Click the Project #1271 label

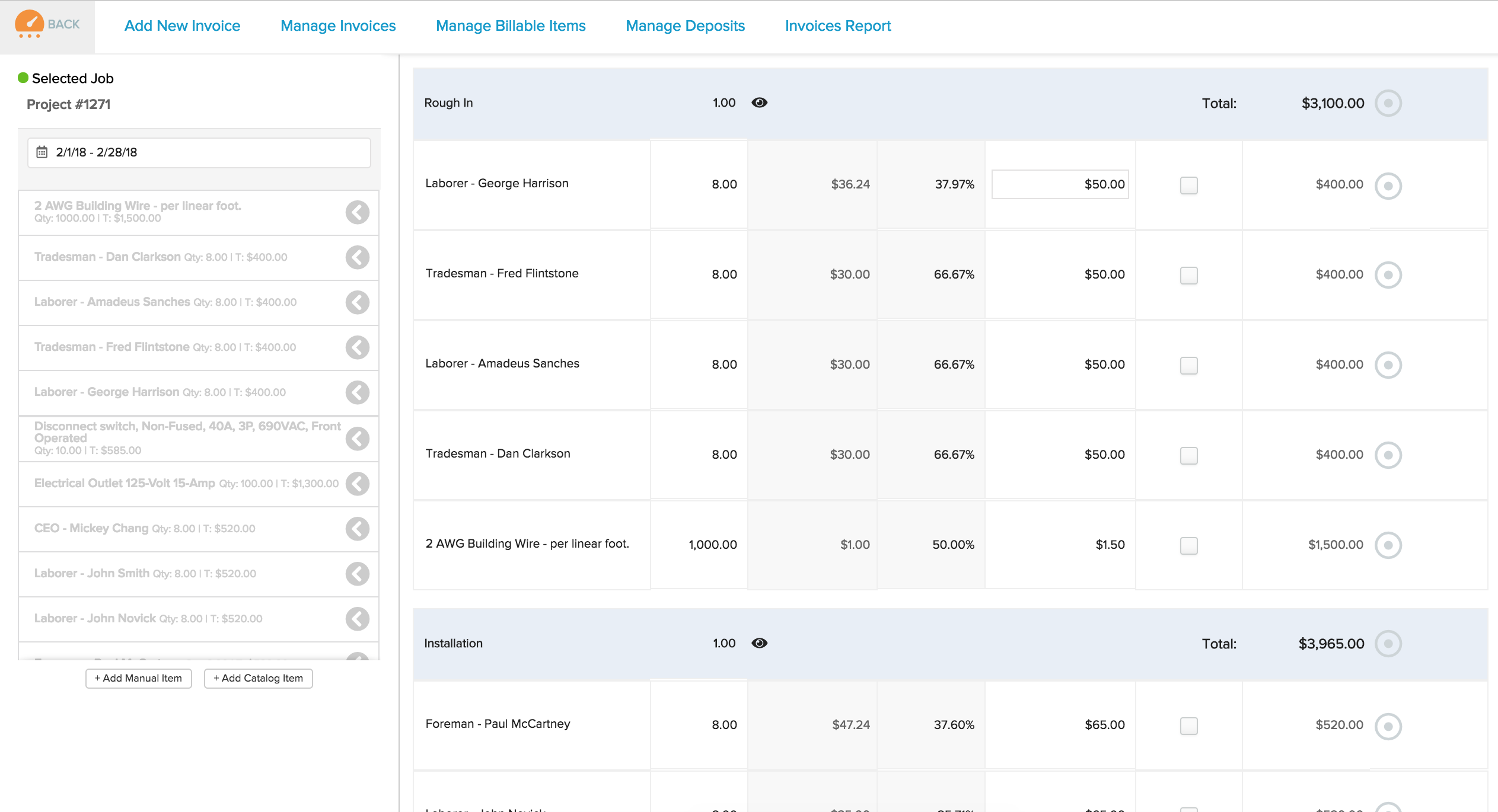tap(69, 104)
